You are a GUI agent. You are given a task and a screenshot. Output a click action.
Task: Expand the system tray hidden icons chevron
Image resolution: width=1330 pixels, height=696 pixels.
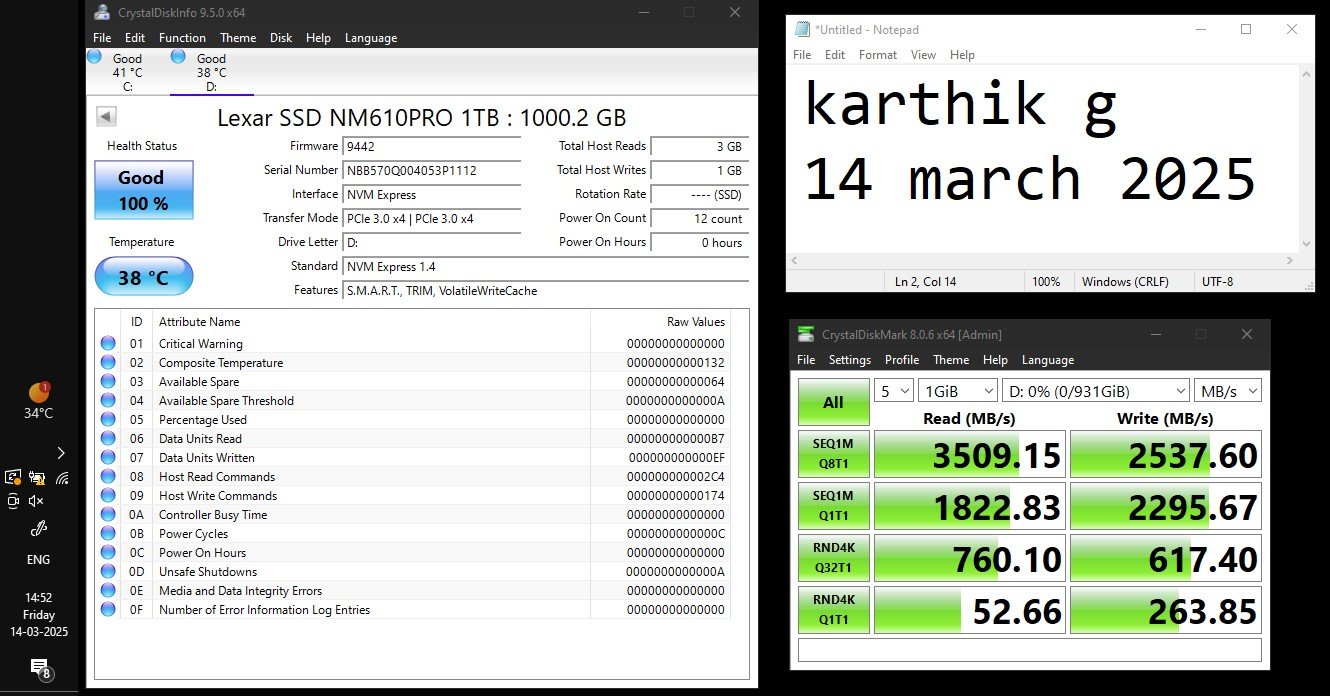coord(61,453)
